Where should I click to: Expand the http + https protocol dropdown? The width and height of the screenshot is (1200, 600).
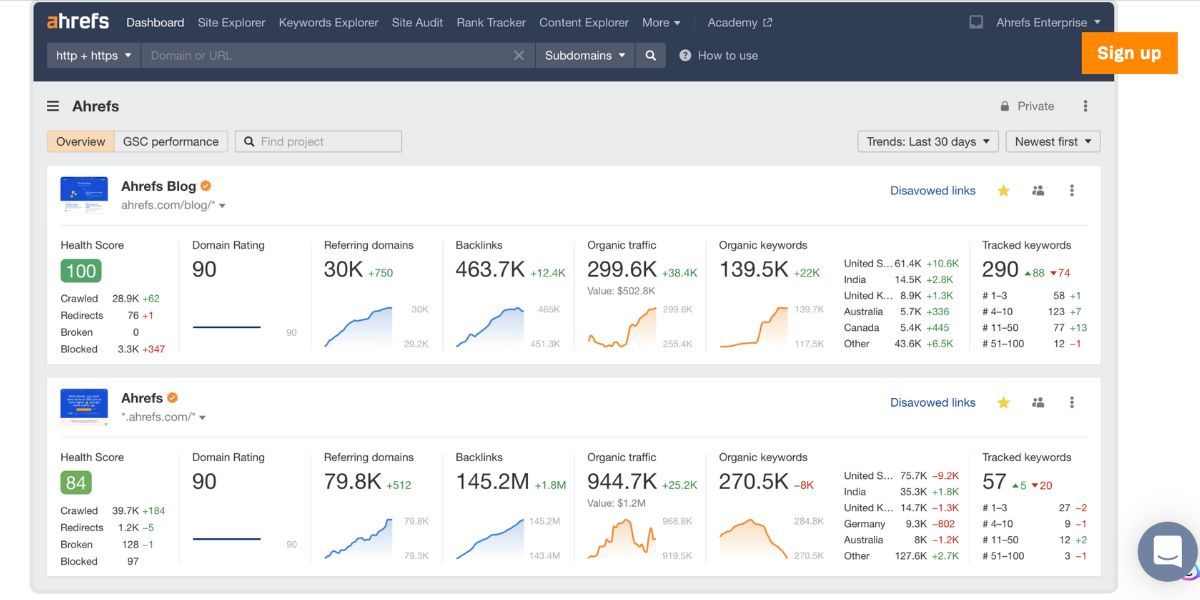[x=94, y=56]
